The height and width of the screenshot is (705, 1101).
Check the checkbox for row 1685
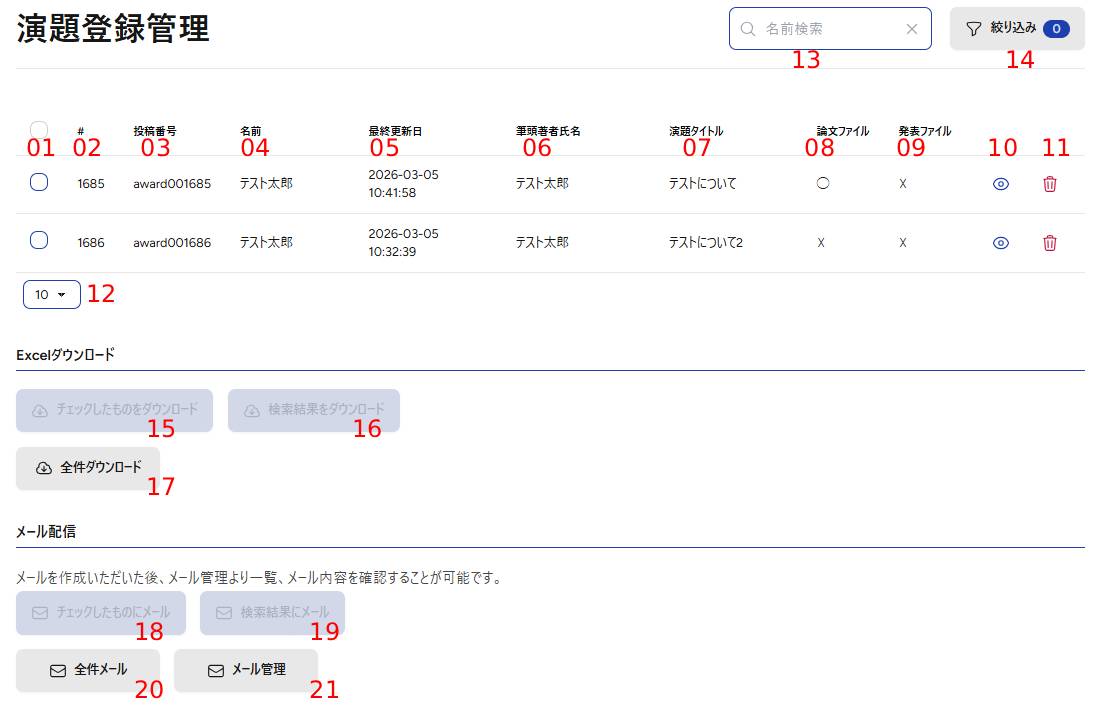(x=39, y=182)
